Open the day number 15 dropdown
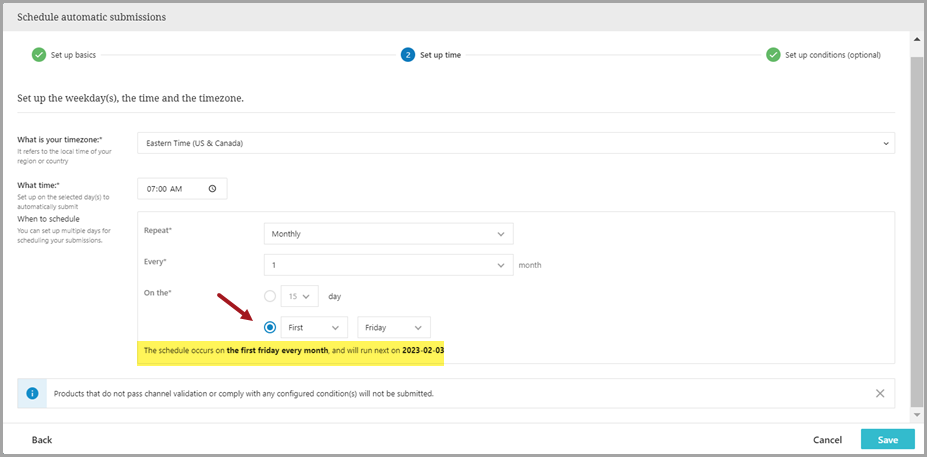Image resolution: width=927 pixels, height=457 pixels. click(x=299, y=296)
